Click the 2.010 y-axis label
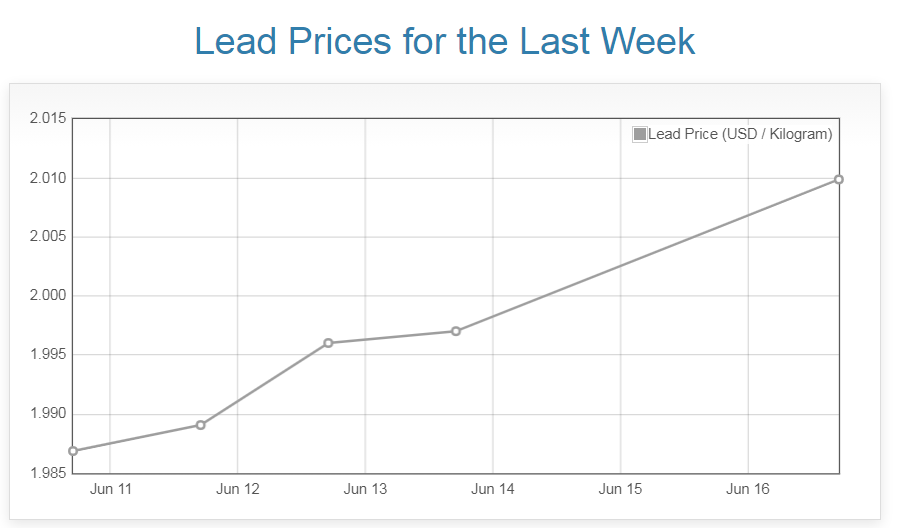 (47, 178)
